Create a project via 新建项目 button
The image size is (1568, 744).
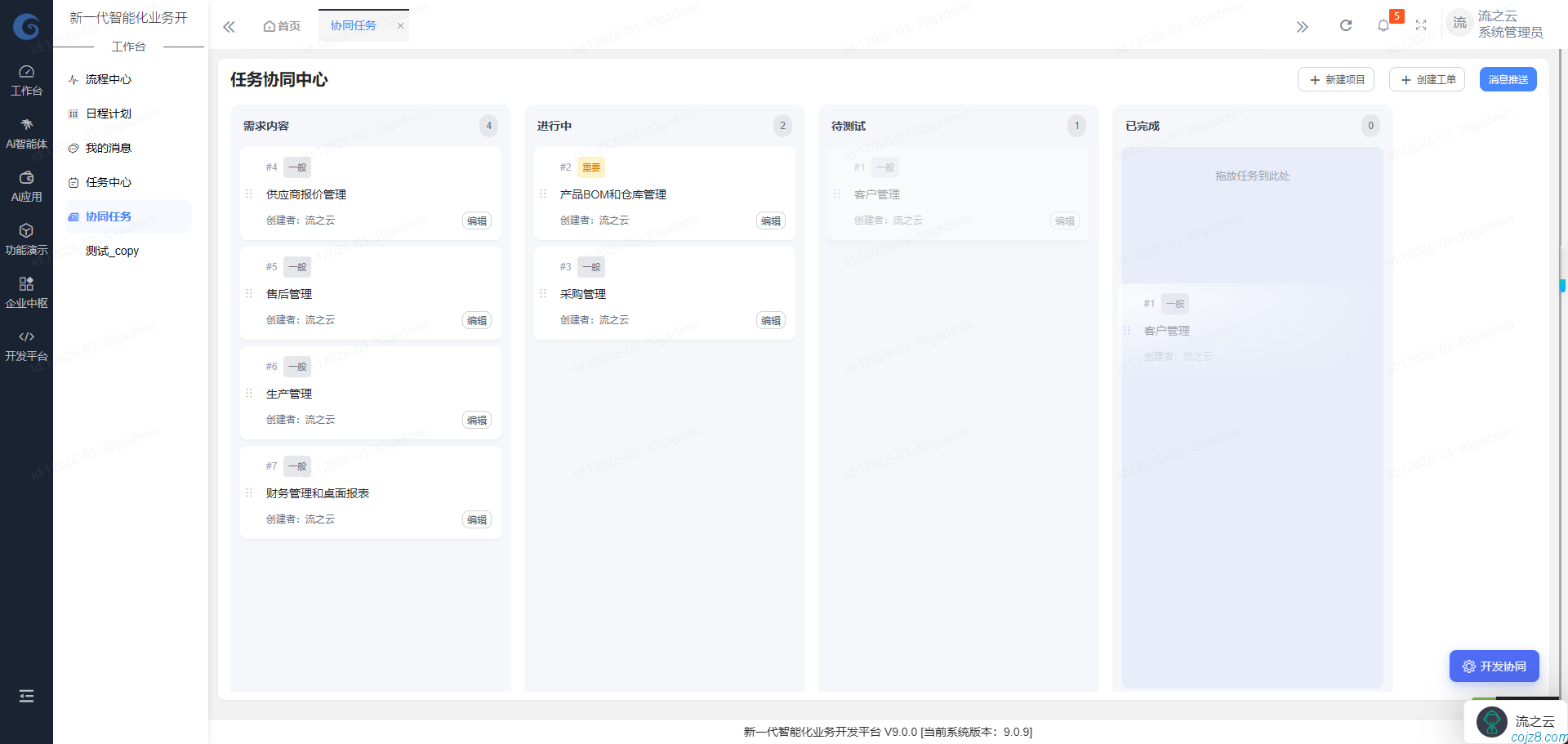1336,79
